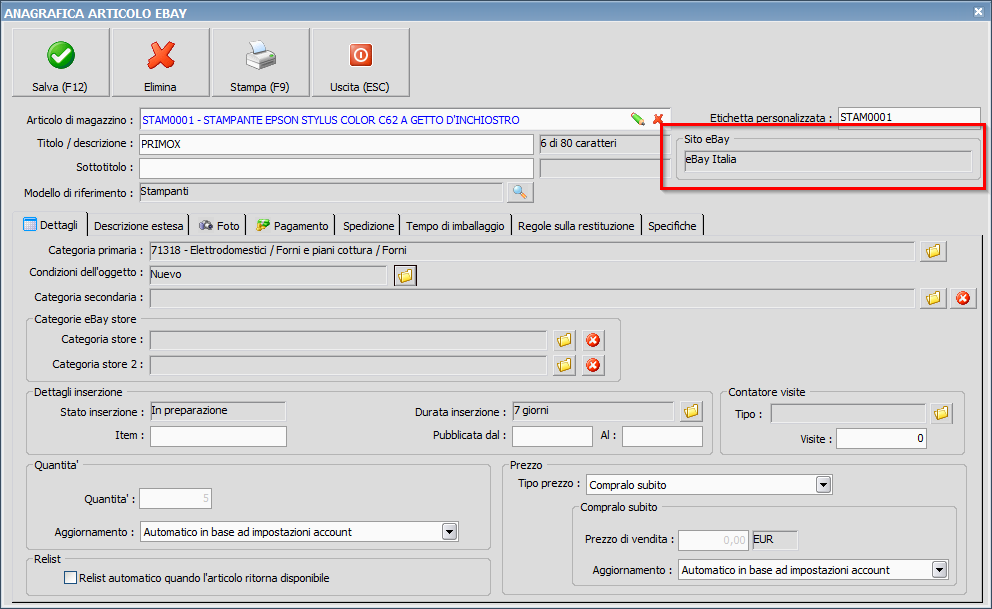
Task: Click the Prezzo di vendita field
Action: point(713,540)
